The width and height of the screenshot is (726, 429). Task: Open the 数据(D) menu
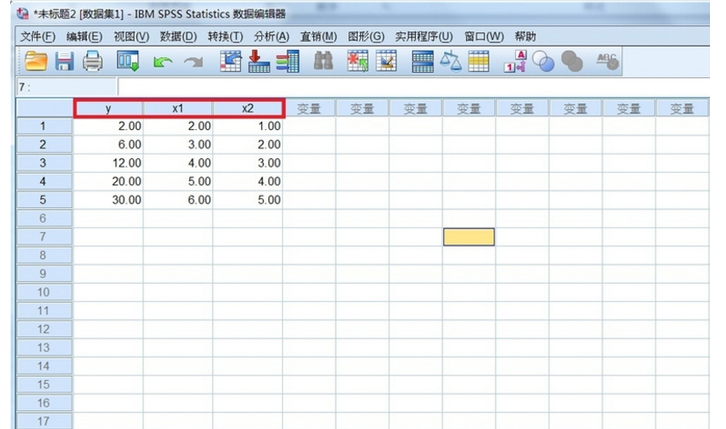178,37
